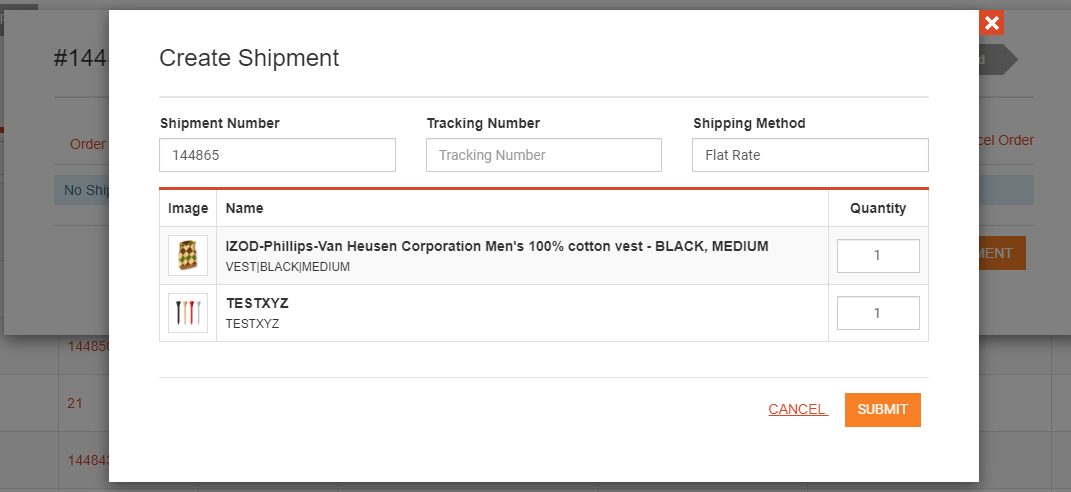Submit the shipment form
The image size is (1071, 492).
[x=882, y=409]
